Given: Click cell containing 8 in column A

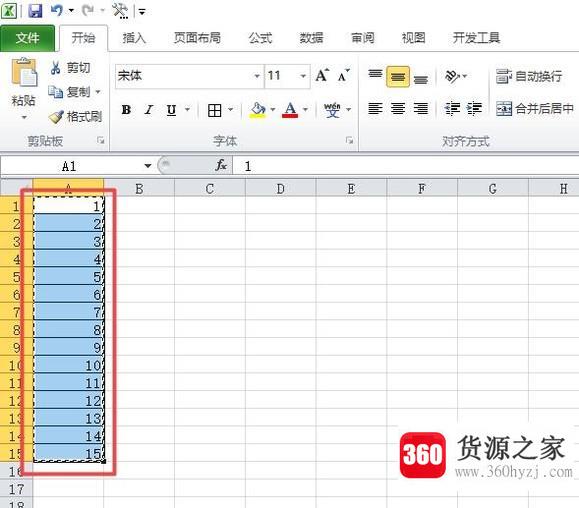Looking at the screenshot, I should pyautogui.click(x=69, y=329).
